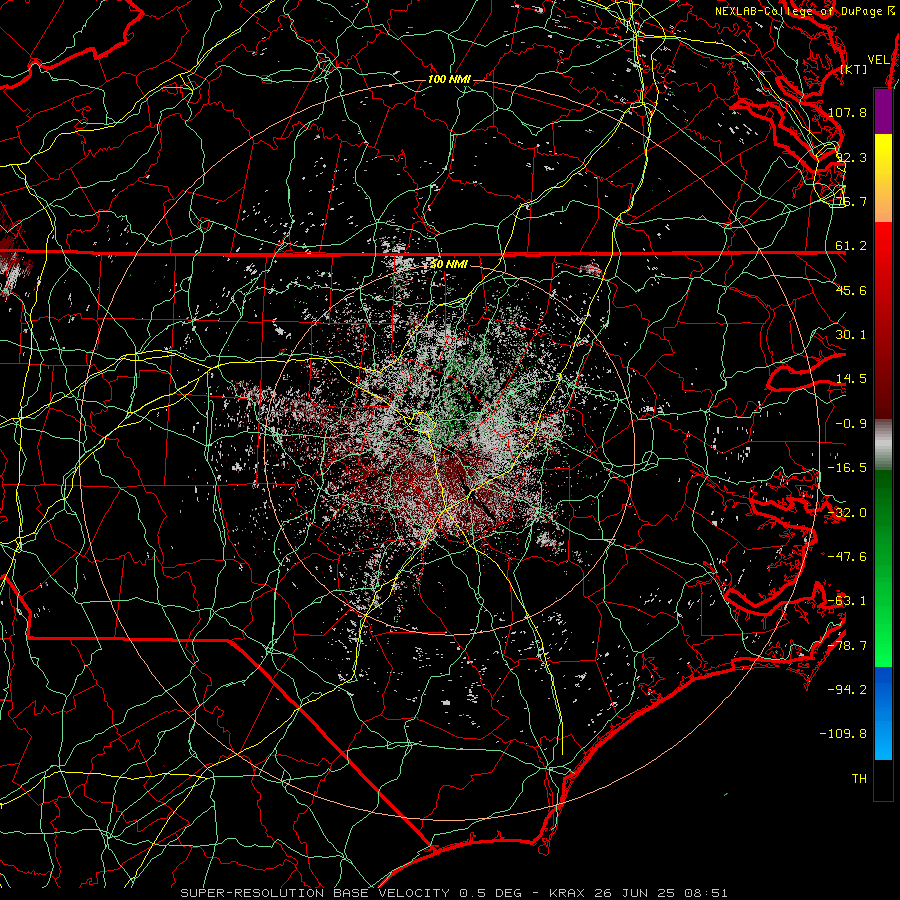Viewport: 900px width, 900px height.
Task: Click the TH legend label
Action: point(859,779)
